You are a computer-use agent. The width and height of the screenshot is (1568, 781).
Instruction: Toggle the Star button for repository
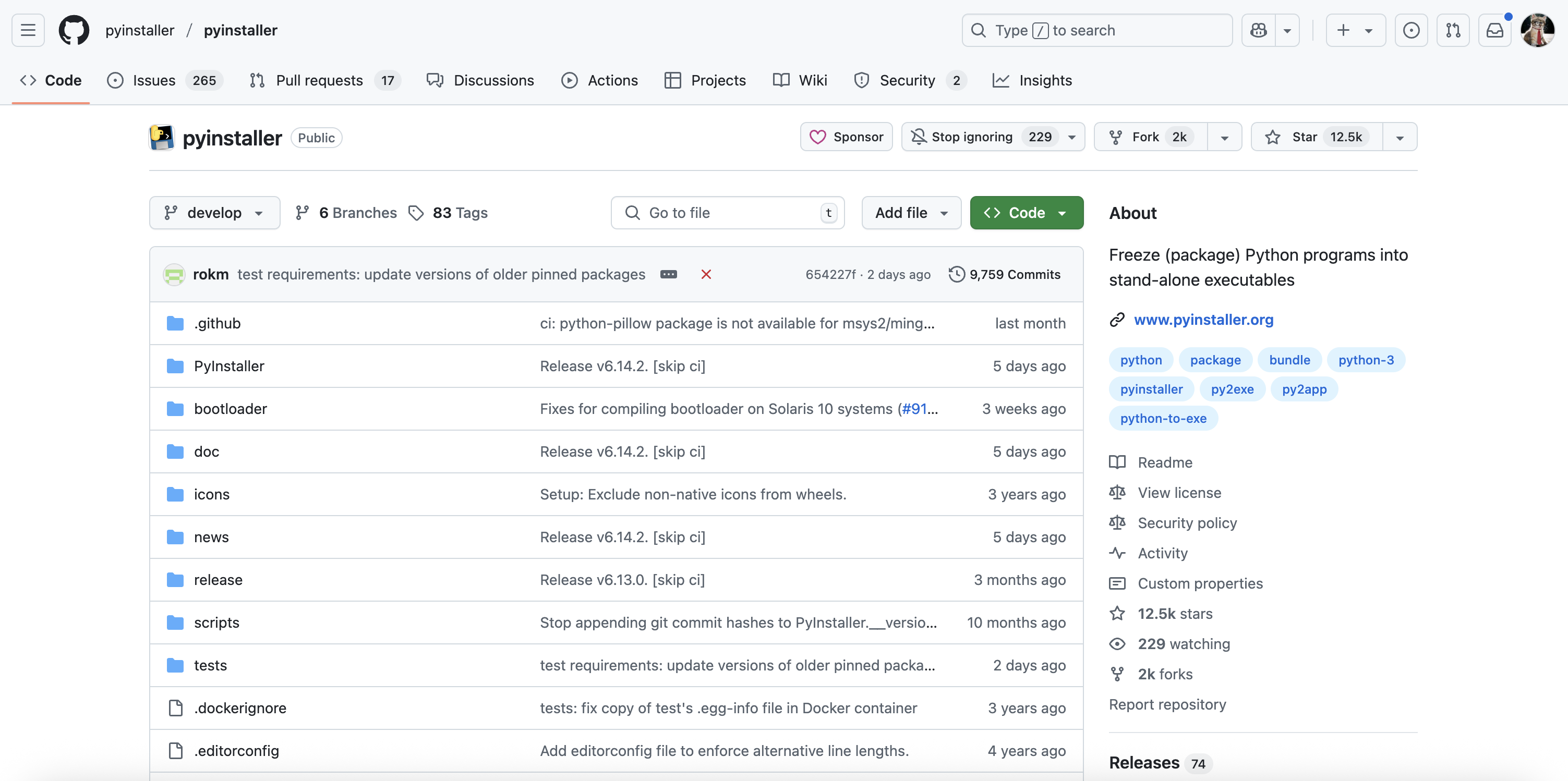1316,137
